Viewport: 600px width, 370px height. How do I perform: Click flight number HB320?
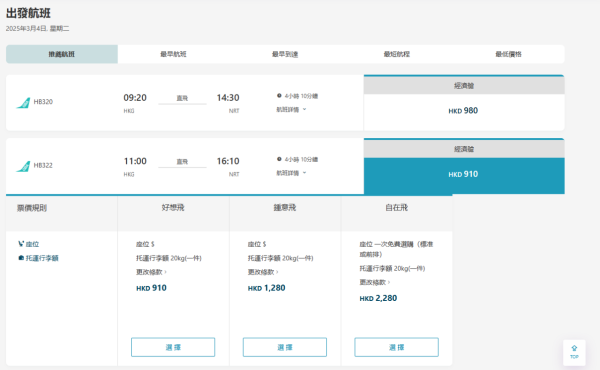43,102
